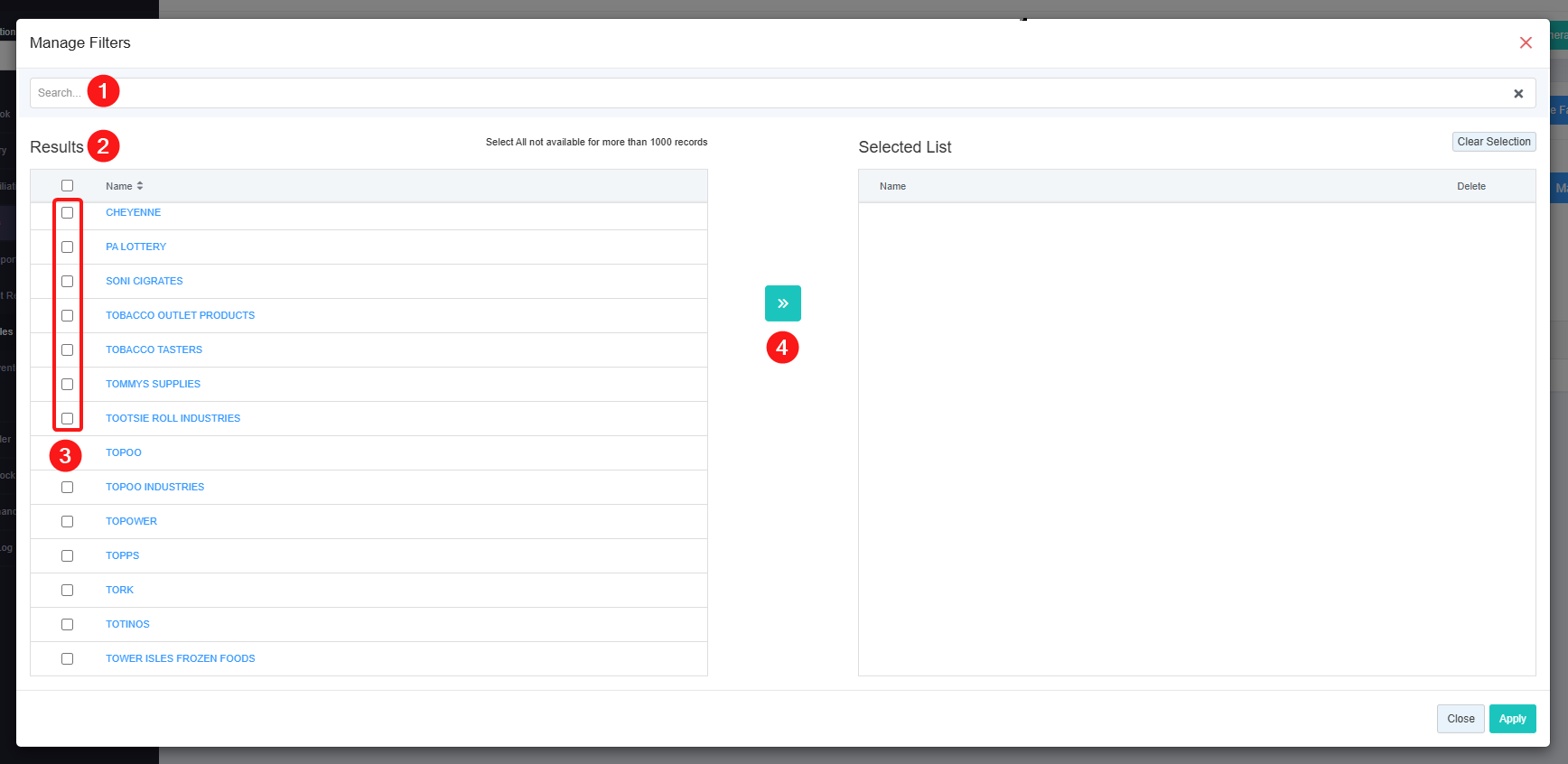
Task: Check the TORK row checkbox
Action: click(67, 591)
